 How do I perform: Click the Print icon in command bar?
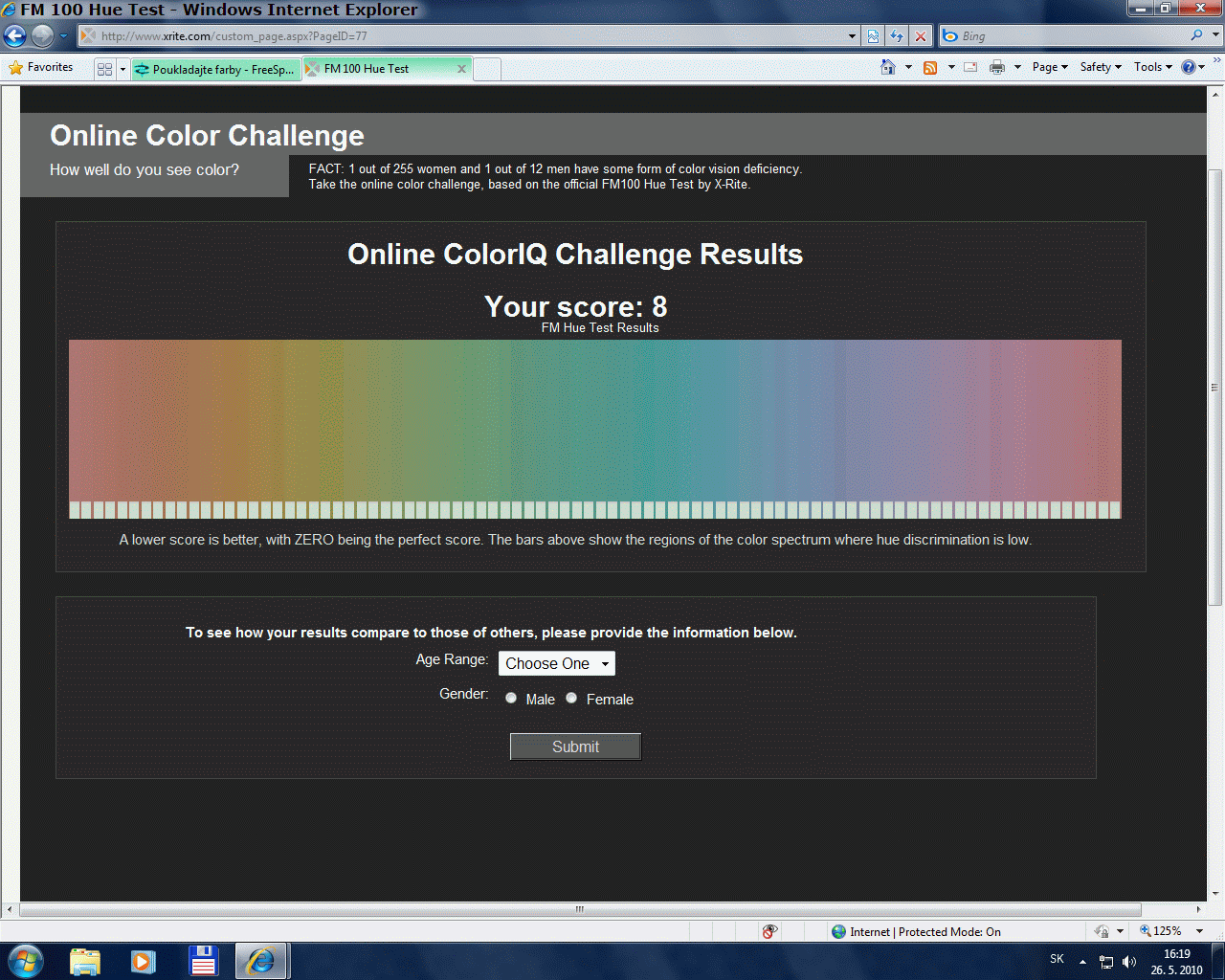997,67
